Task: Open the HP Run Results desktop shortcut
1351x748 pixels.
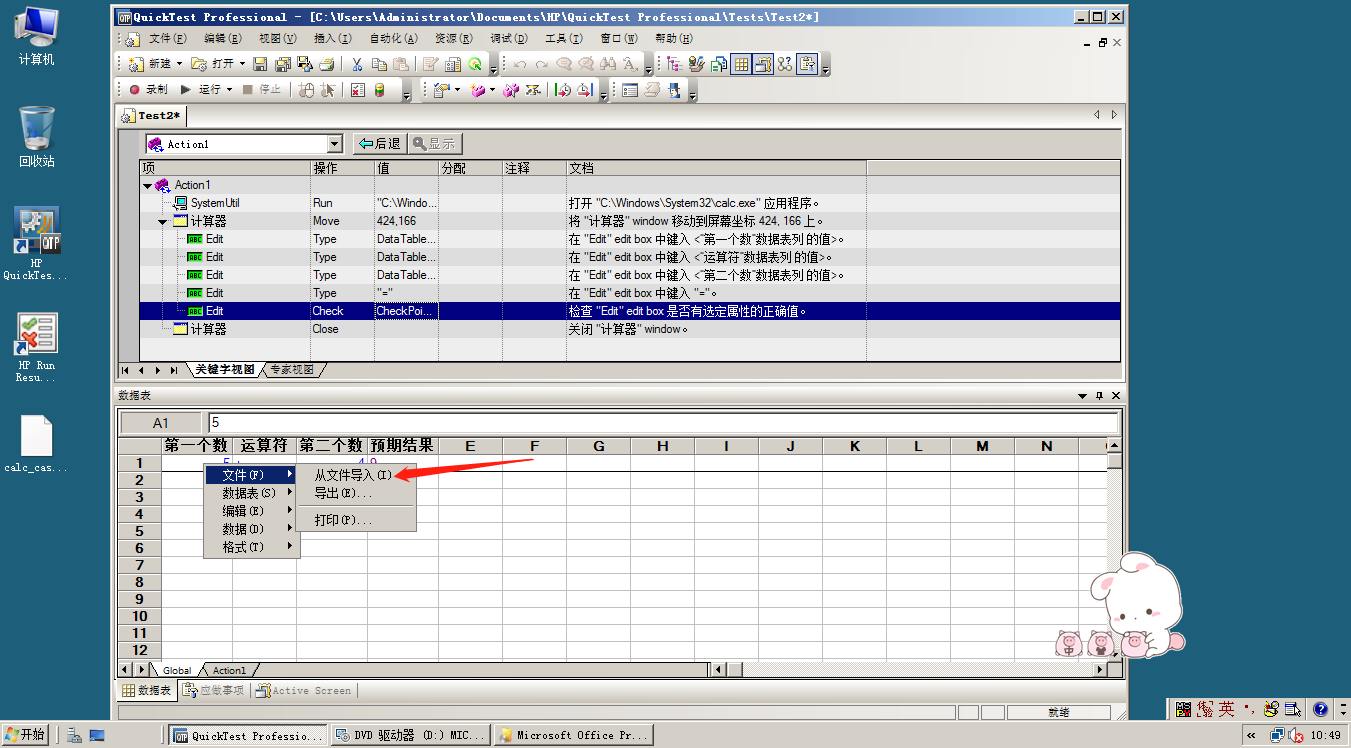Action: (x=36, y=347)
